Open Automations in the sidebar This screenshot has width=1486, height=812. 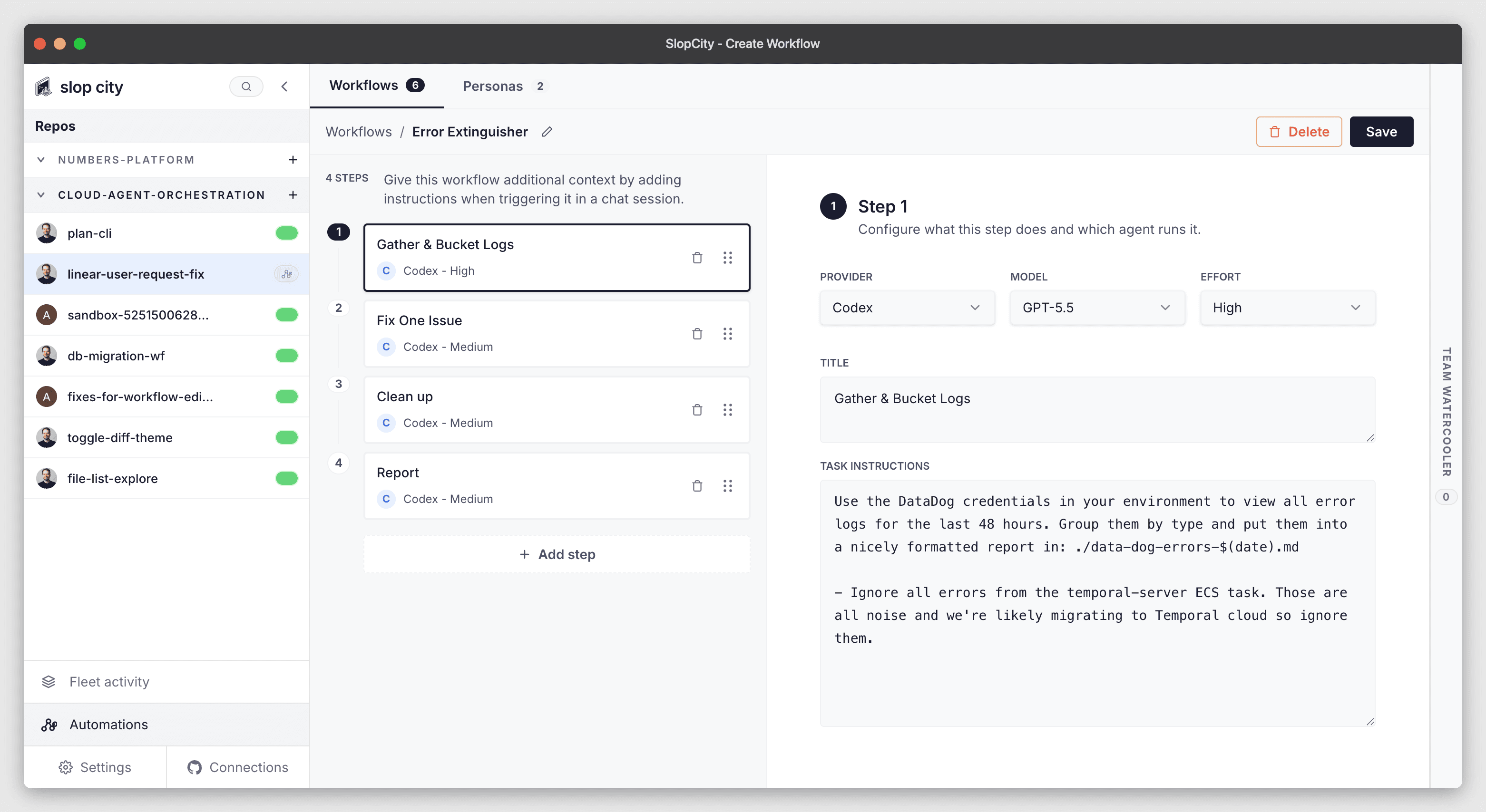pos(166,725)
